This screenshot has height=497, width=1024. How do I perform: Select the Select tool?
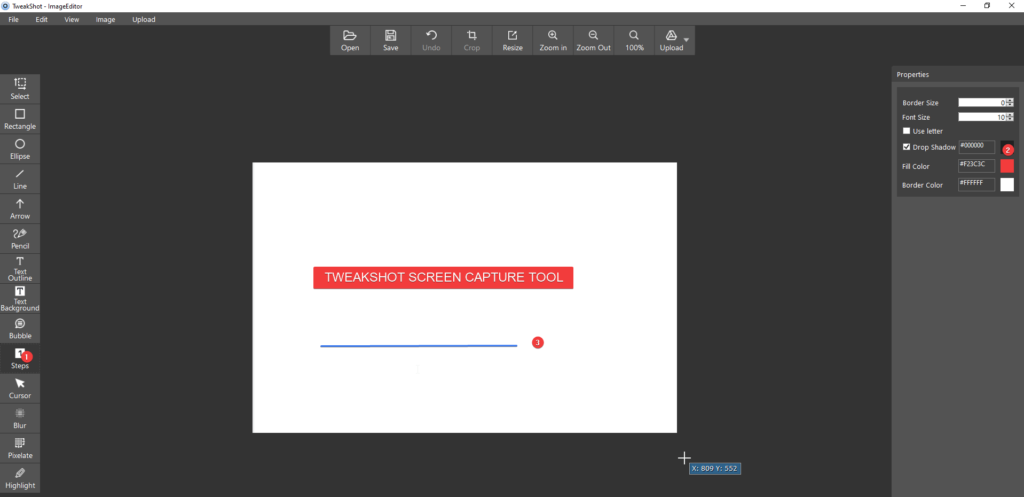click(20, 89)
